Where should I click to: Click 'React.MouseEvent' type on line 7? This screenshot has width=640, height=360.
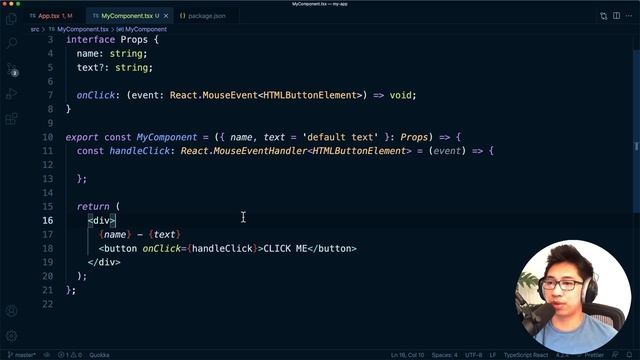click(x=213, y=95)
